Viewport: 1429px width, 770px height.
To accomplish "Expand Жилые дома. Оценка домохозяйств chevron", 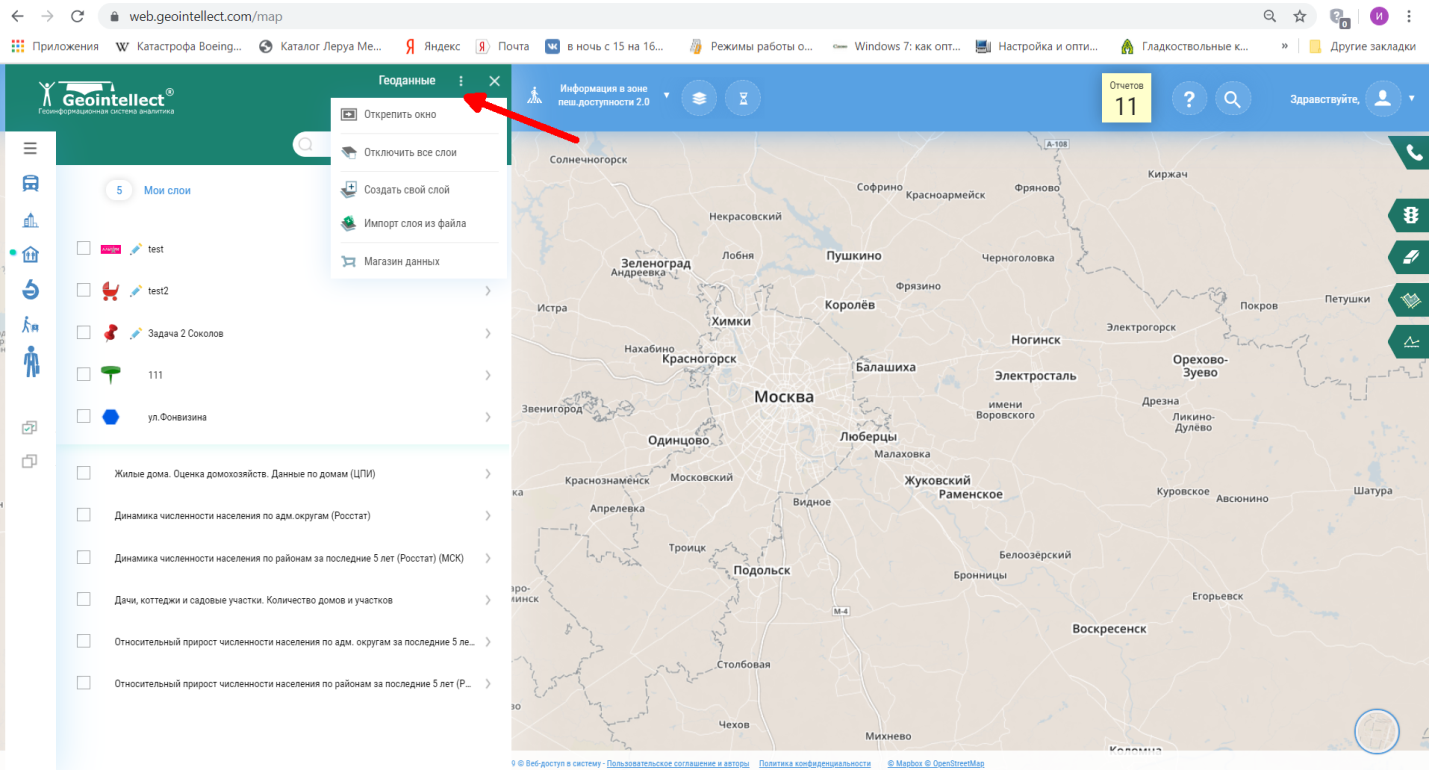I will (x=488, y=474).
